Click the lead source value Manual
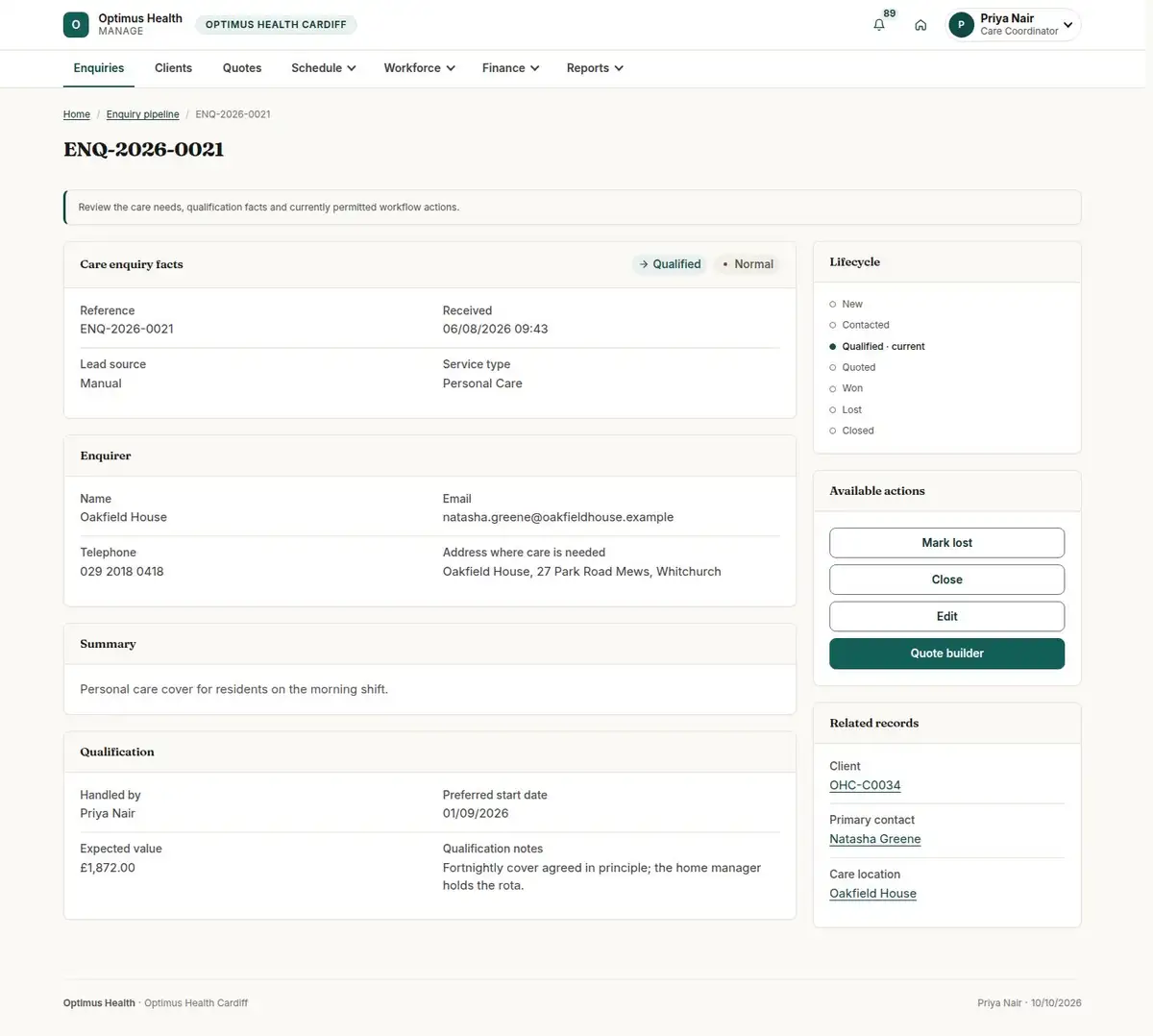 [x=101, y=383]
